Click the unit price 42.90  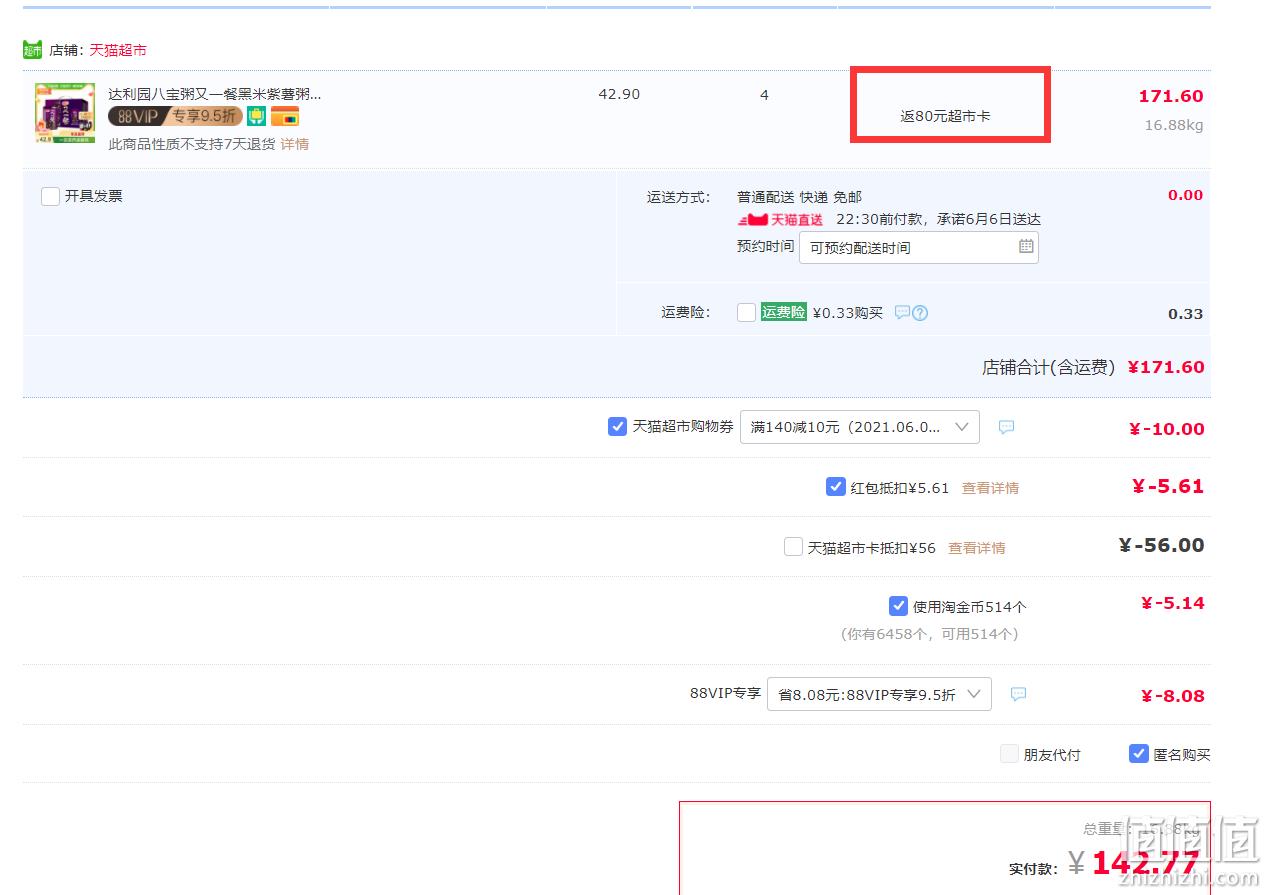[619, 94]
